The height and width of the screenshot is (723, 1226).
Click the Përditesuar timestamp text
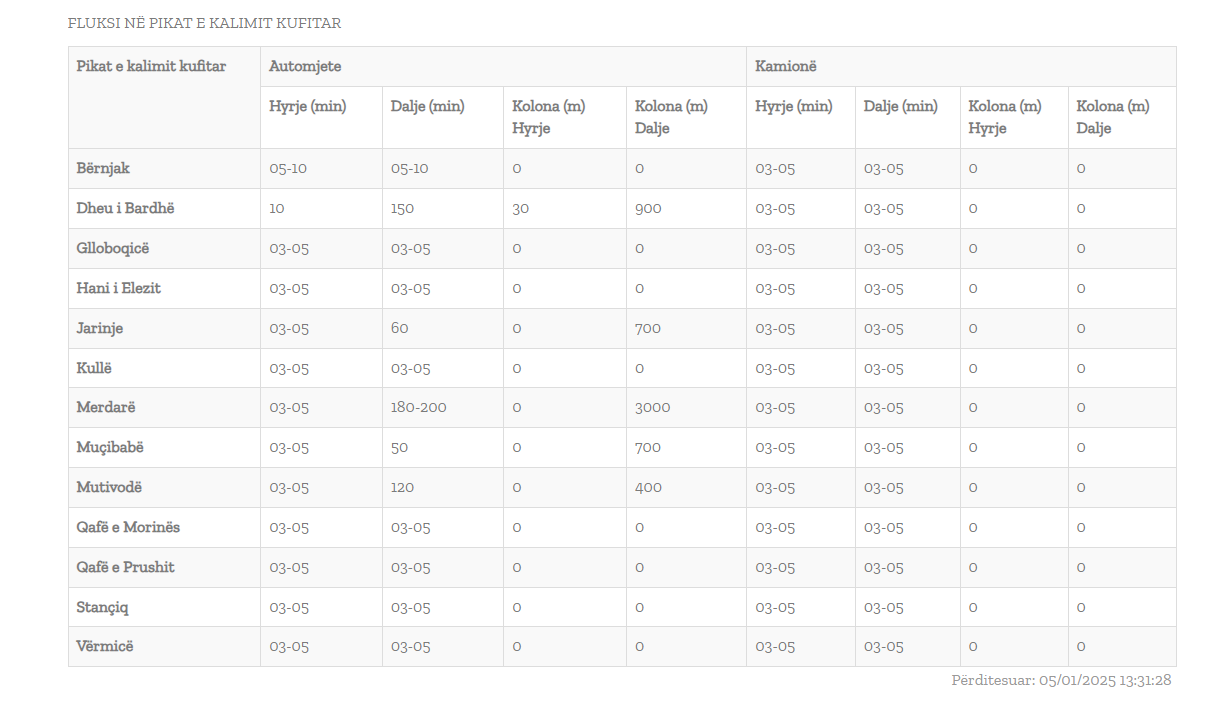click(1061, 680)
